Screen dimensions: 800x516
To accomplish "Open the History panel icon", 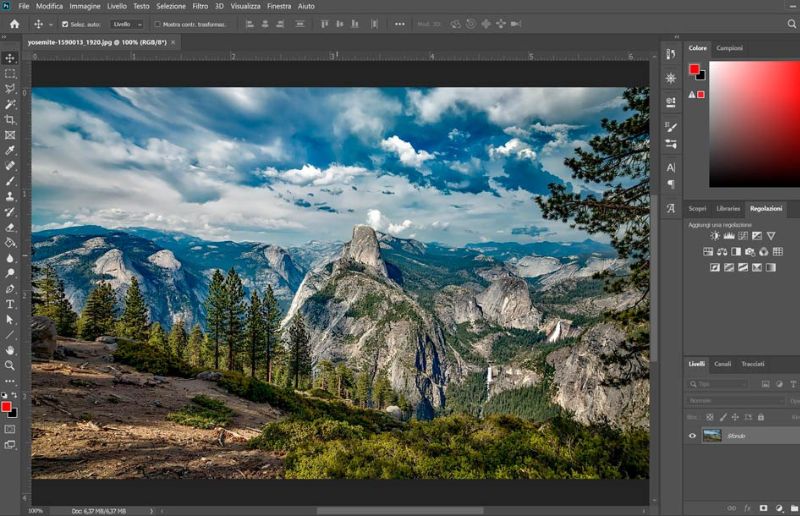I will pos(671,55).
